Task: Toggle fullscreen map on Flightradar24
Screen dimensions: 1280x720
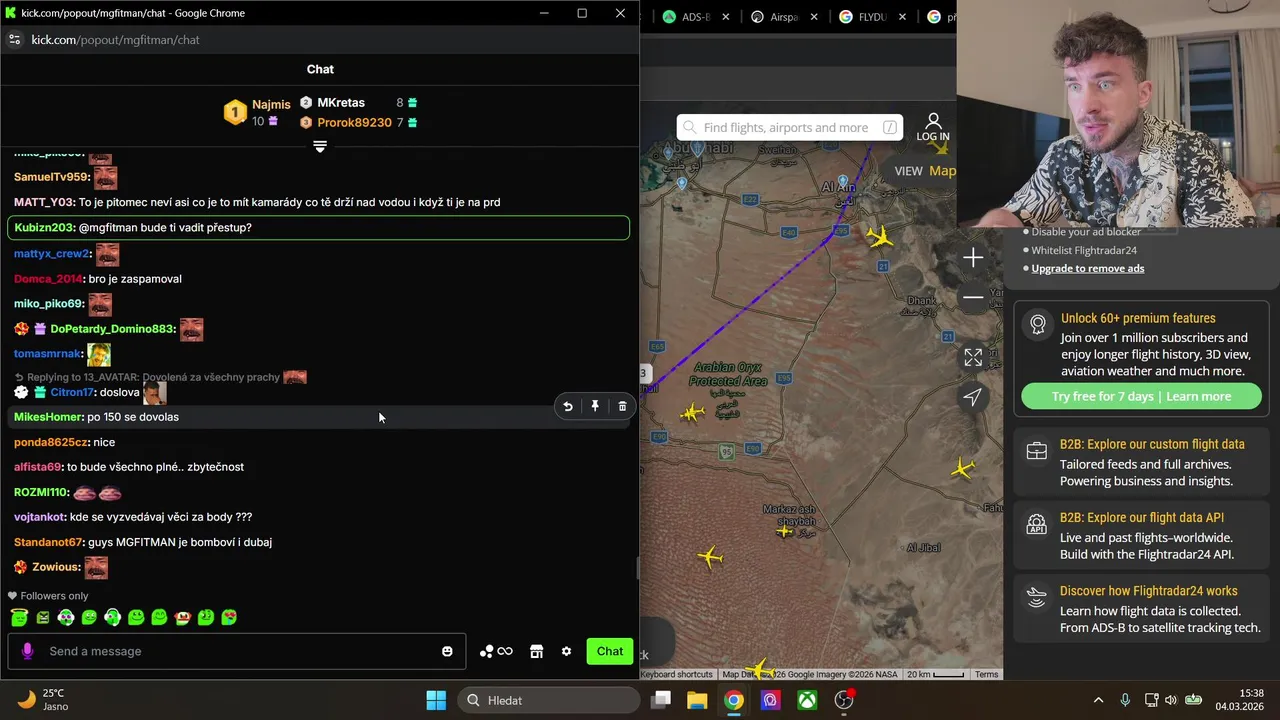Action: (x=973, y=357)
